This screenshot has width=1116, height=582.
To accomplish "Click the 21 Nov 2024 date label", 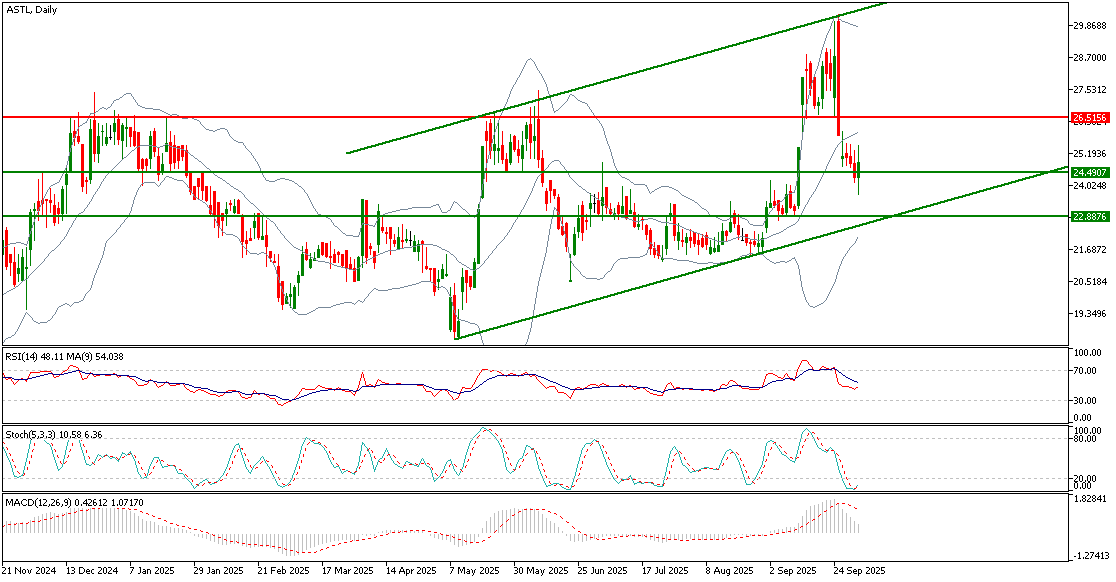I will click(x=27, y=571).
